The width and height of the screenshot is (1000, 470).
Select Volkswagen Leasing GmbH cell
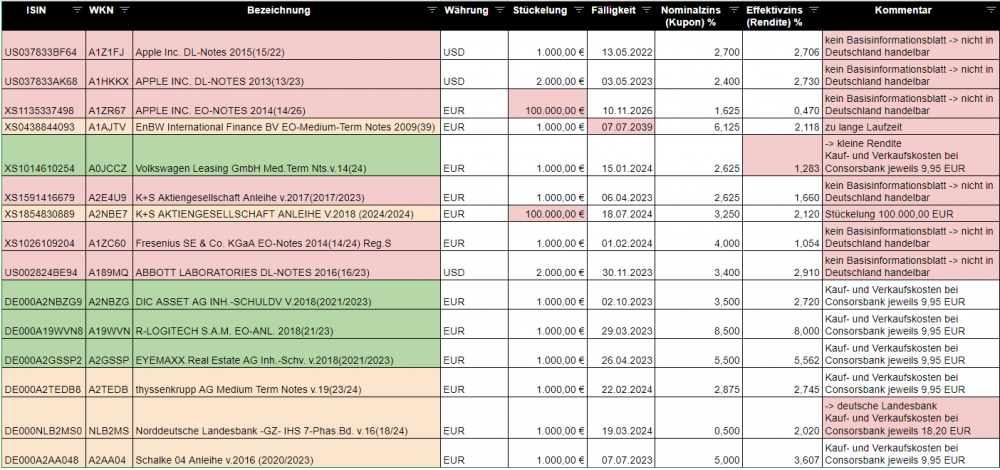286,155
